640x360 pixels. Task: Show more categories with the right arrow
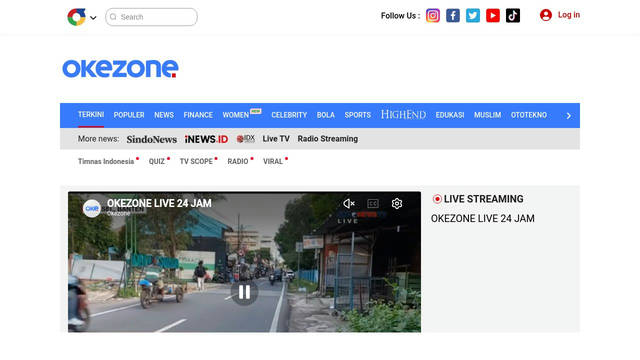pos(569,116)
